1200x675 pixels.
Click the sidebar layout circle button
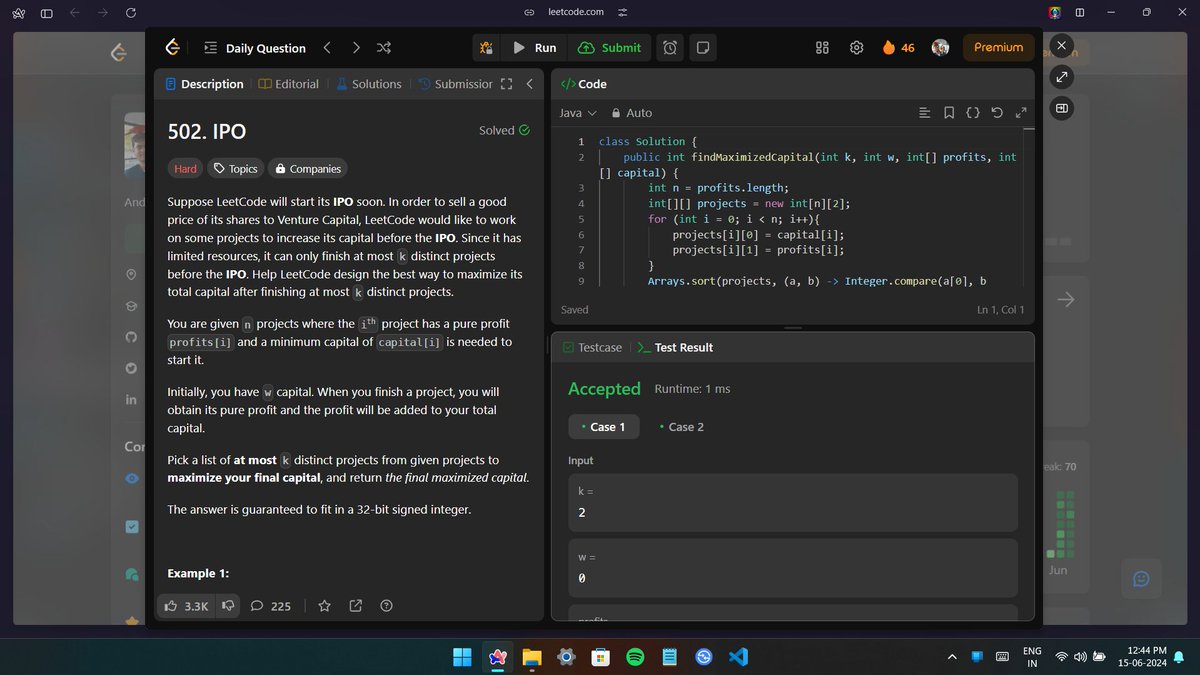pos(1062,108)
